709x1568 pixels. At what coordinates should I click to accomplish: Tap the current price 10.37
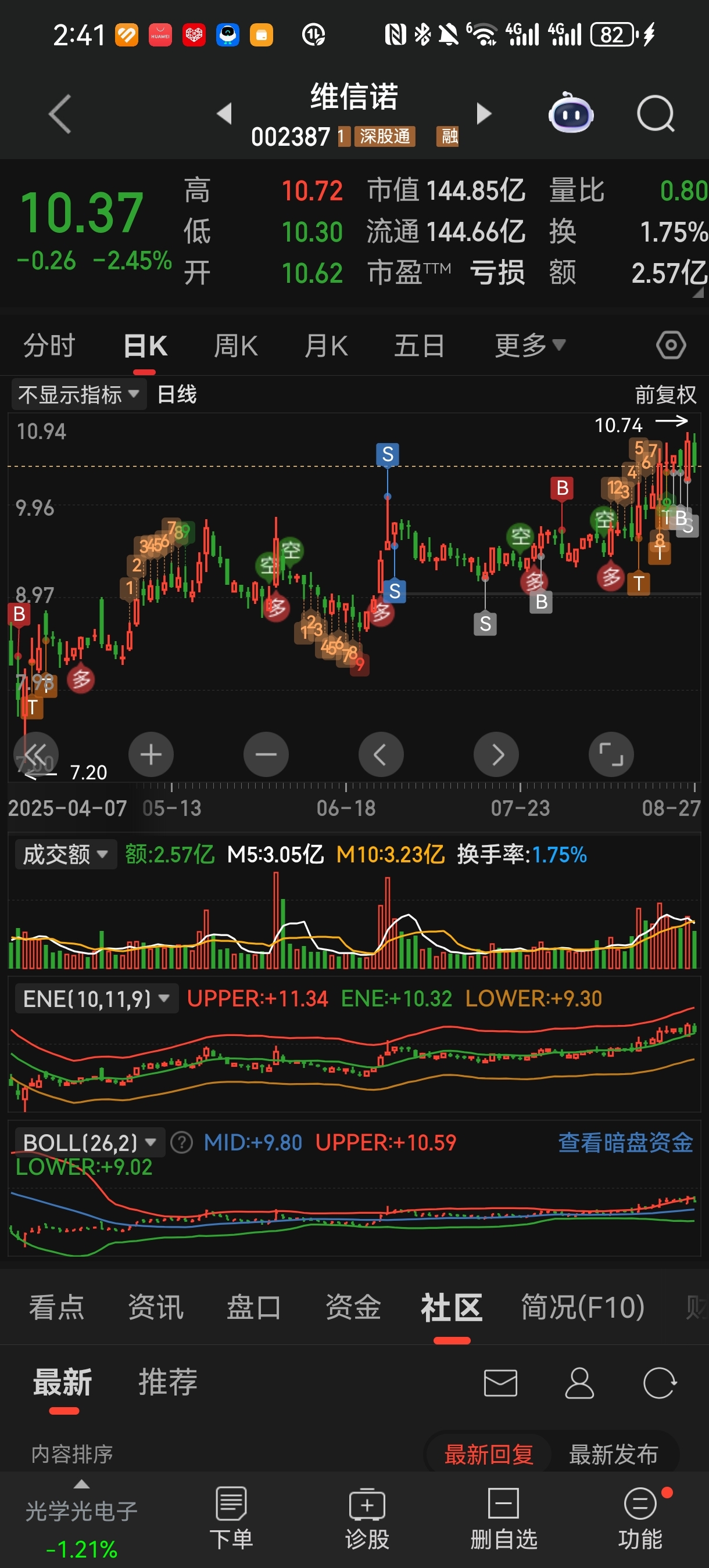coord(81,213)
